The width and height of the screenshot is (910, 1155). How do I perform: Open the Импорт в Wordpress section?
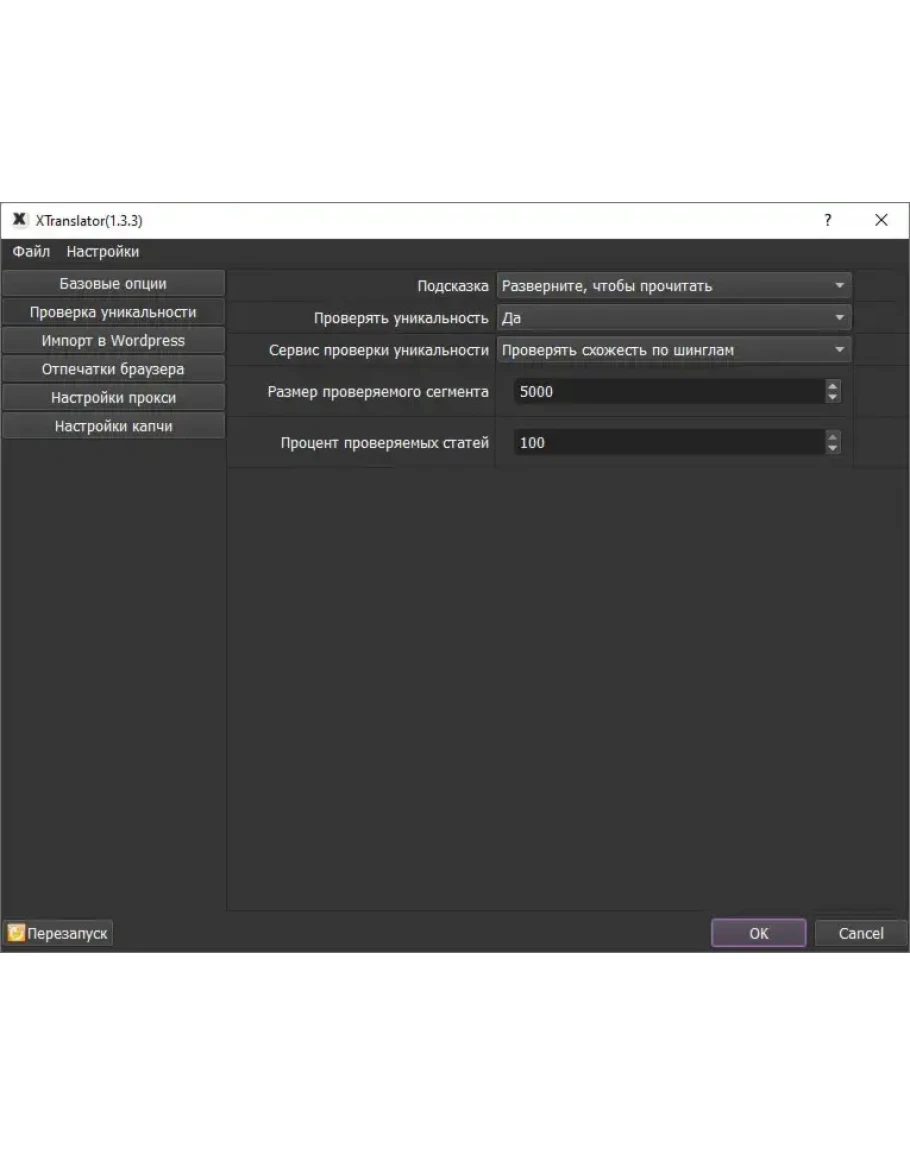click(113, 340)
